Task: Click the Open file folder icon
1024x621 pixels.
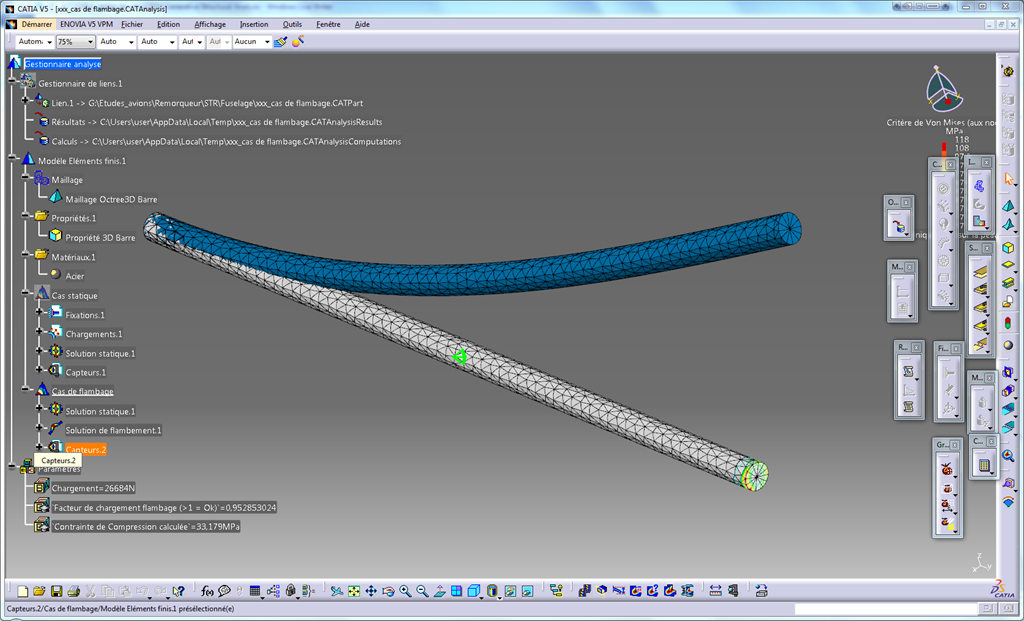Action: [x=39, y=591]
